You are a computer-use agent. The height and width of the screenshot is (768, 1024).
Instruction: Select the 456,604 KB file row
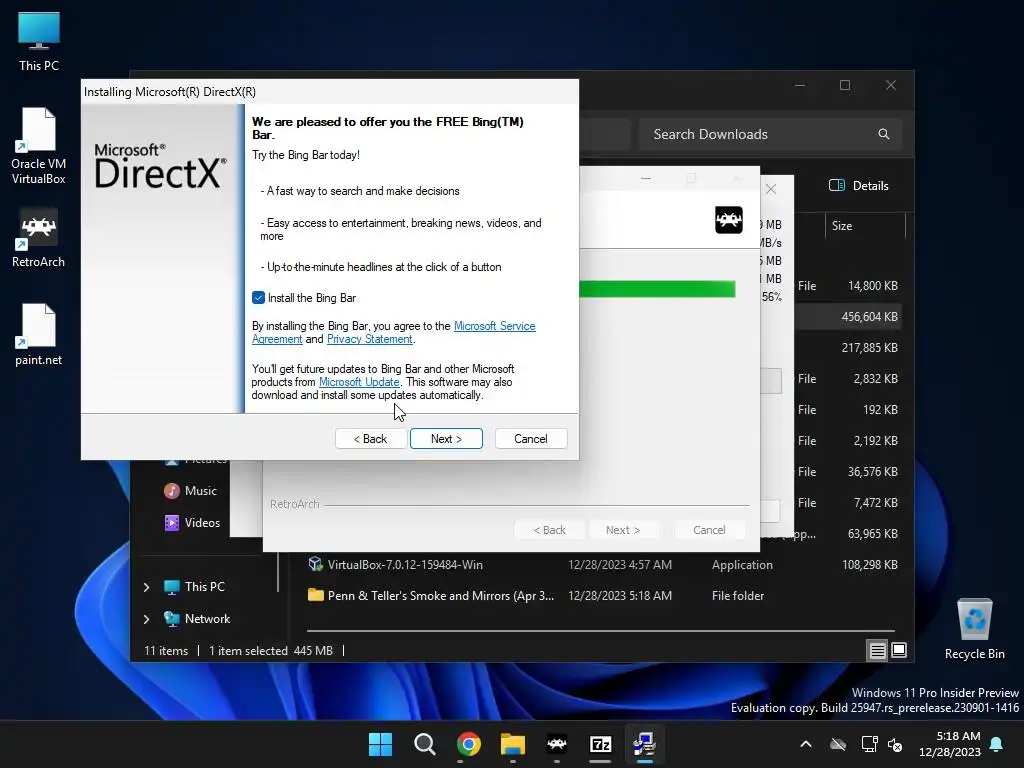(x=848, y=317)
